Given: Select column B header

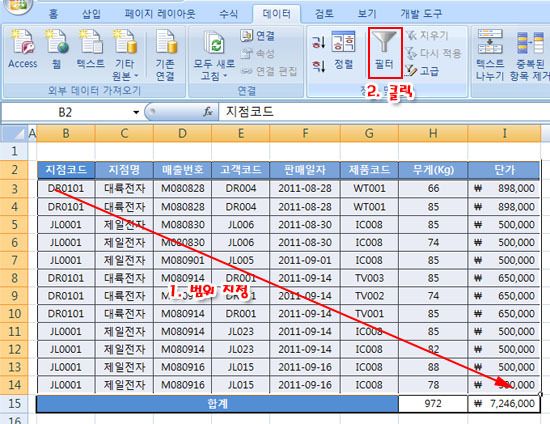Looking at the screenshot, I should click(66, 133).
